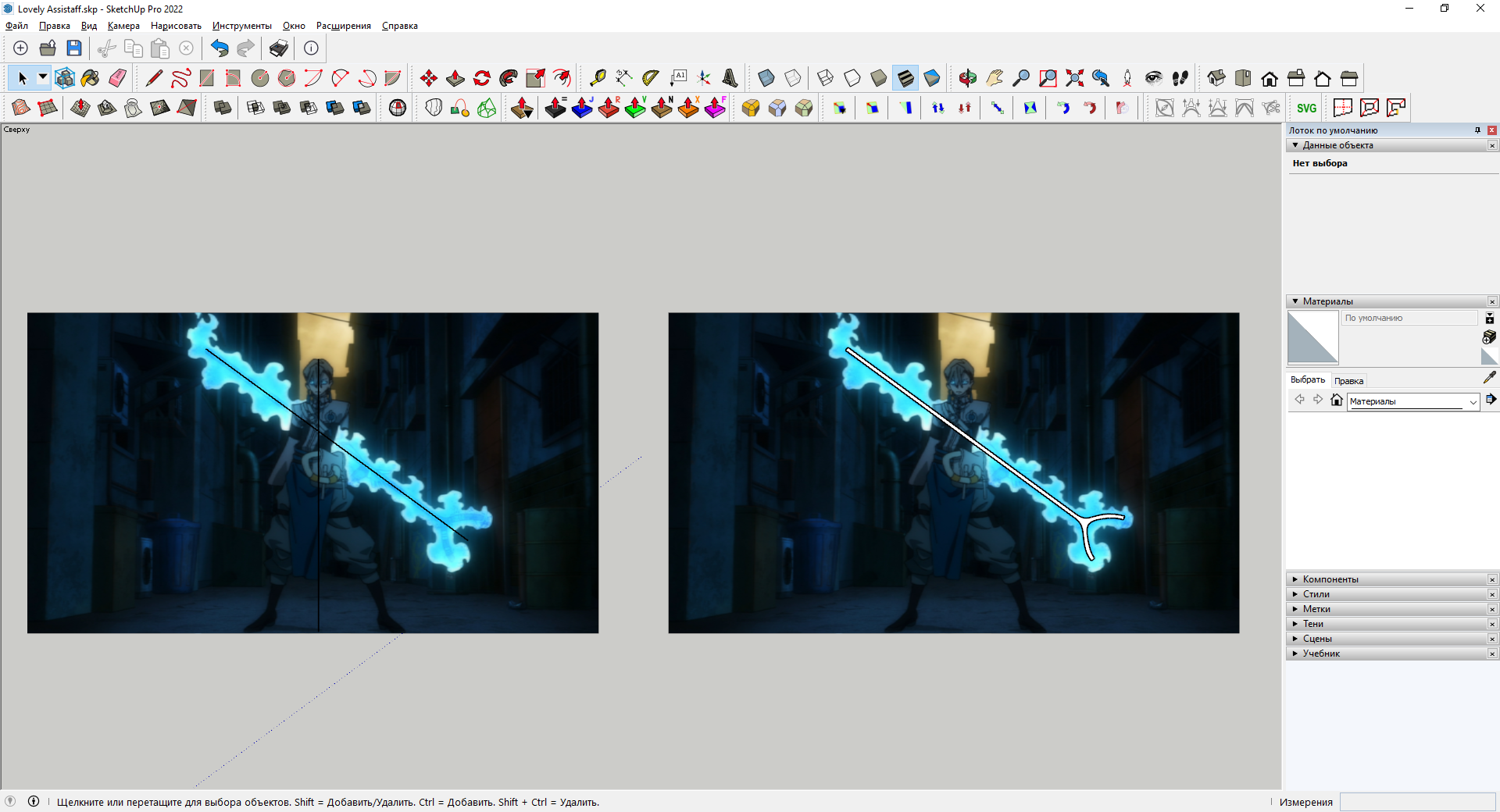1500x812 pixels.
Task: Open the Материалы library dropdown
Action: [x=1473, y=401]
